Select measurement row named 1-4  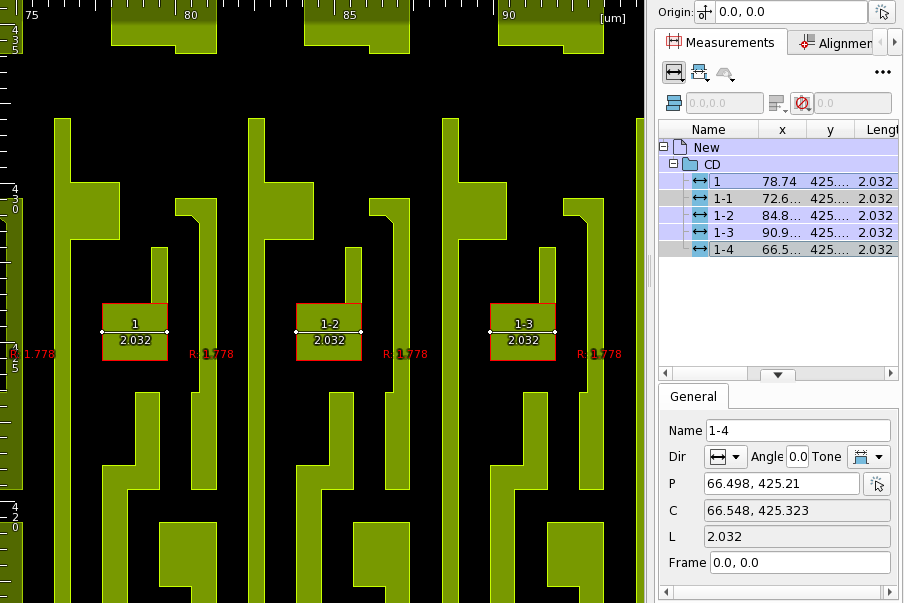778,249
